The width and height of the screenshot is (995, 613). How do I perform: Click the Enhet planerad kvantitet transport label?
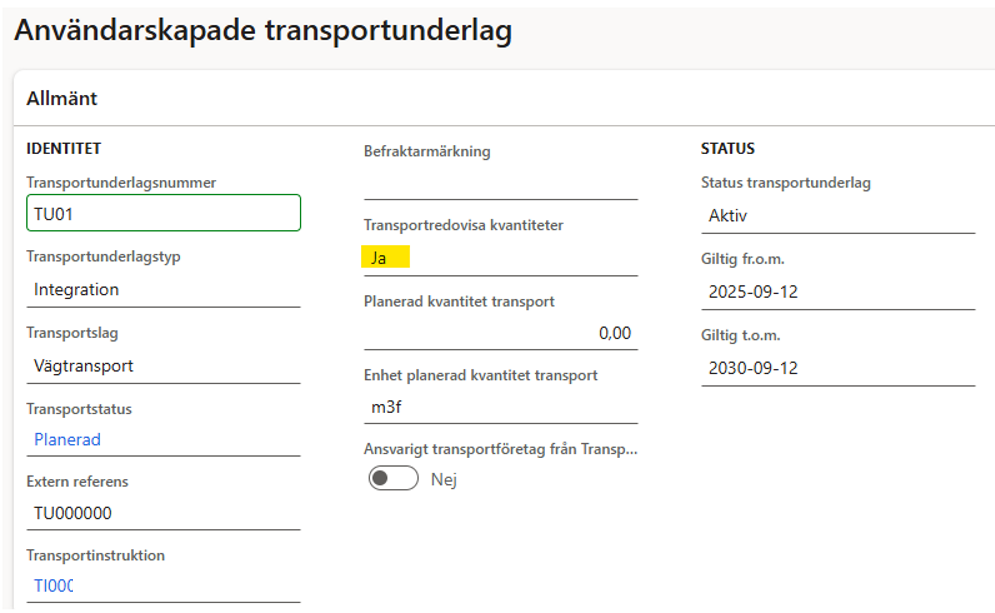(x=480, y=375)
